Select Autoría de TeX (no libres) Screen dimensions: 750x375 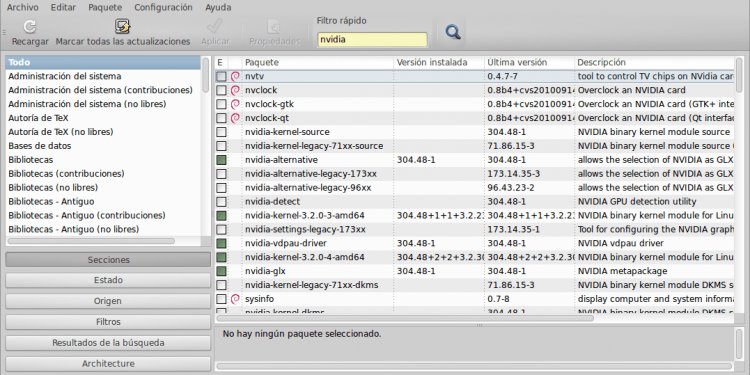(103, 132)
